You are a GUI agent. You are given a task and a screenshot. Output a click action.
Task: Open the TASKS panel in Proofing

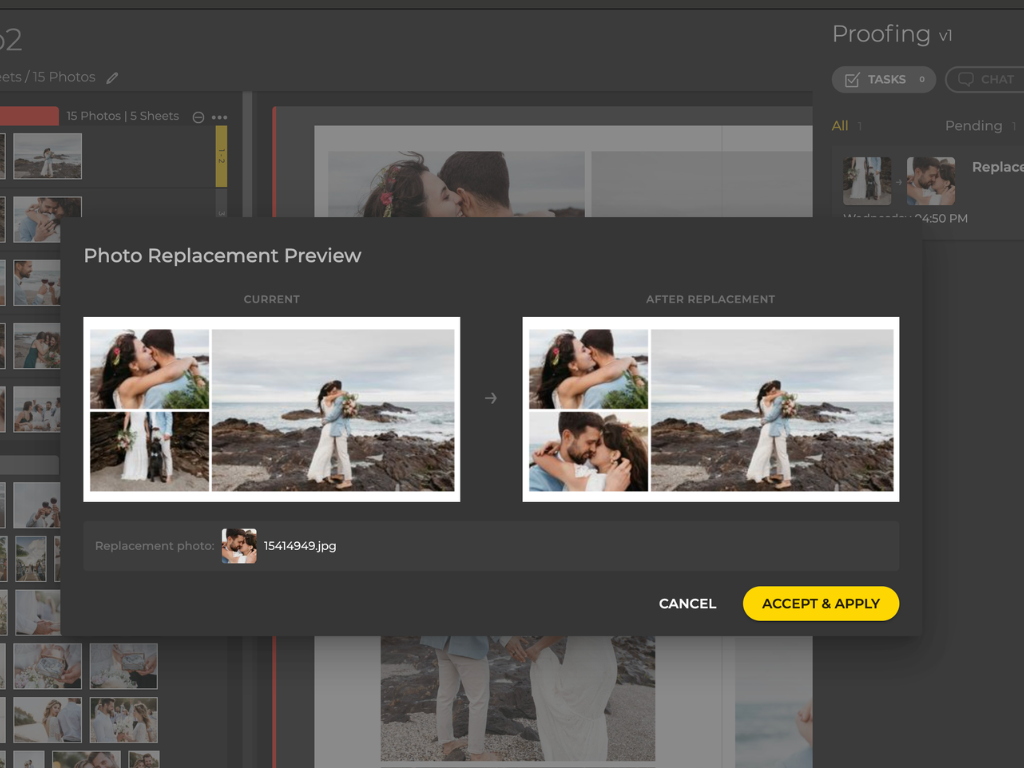[x=884, y=80]
